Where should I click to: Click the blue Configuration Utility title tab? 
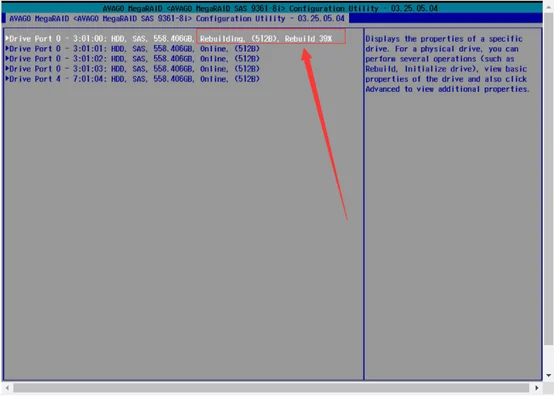176,18
